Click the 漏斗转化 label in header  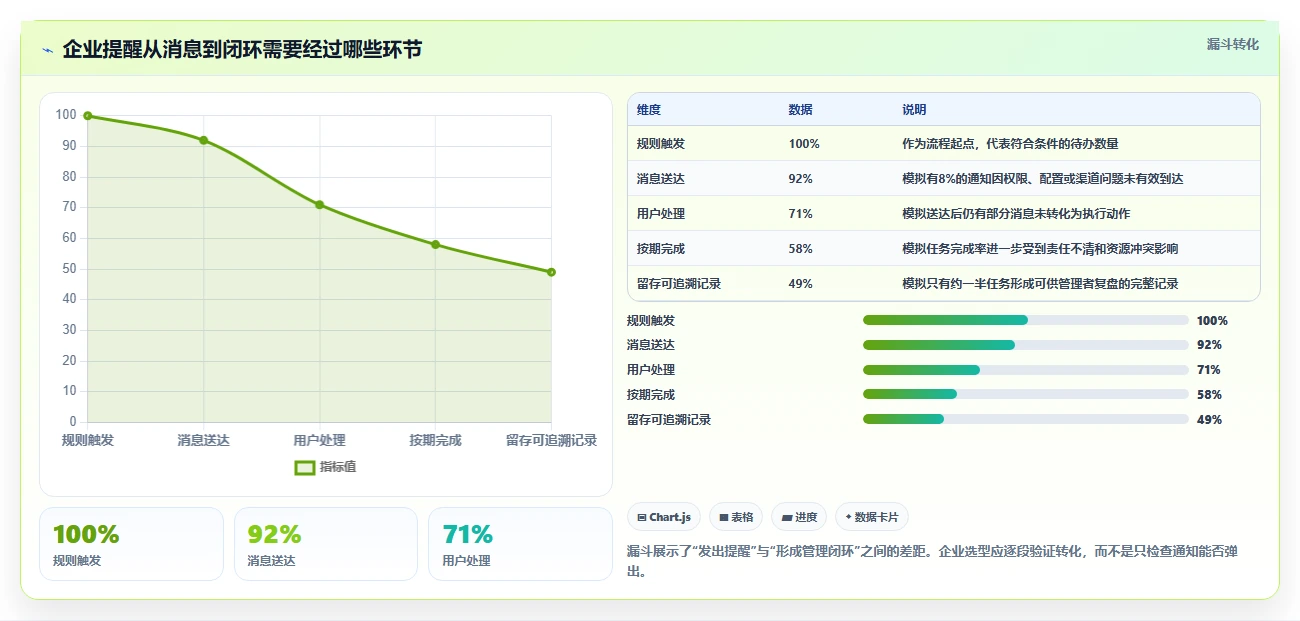1232,44
